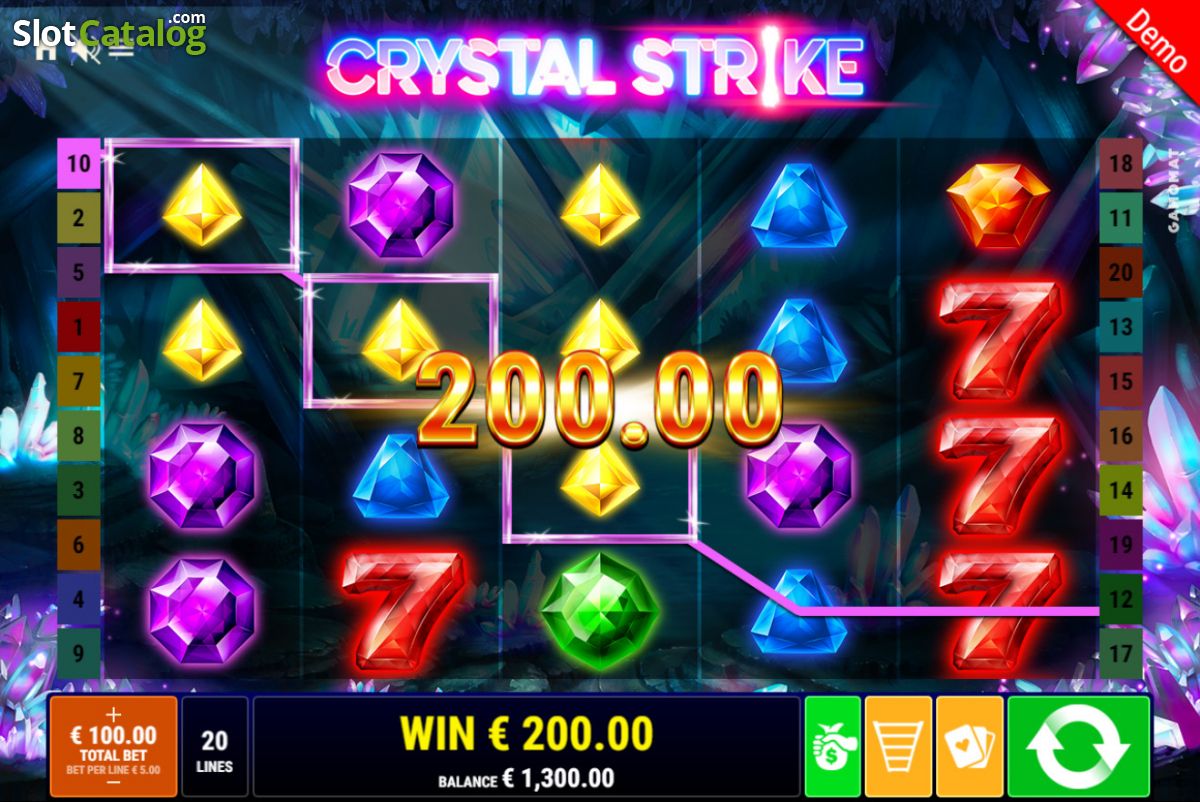Select payline number 12 marker
This screenshot has width=1200, height=802.
pos(1121,599)
